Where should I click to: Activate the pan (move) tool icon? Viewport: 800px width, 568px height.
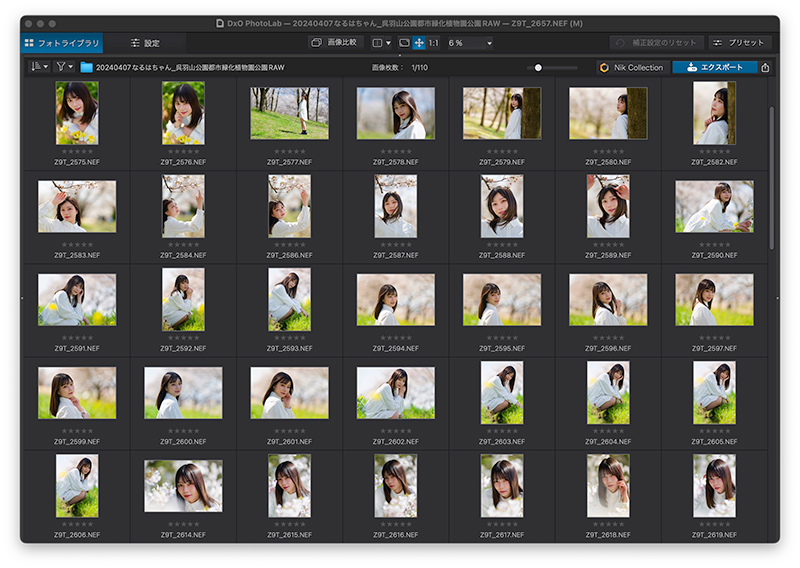[x=419, y=43]
